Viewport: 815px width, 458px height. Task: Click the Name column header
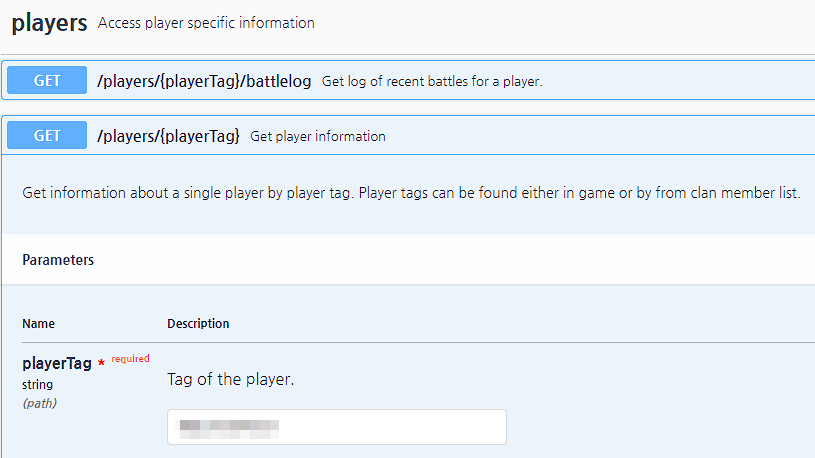pyautogui.click(x=39, y=324)
